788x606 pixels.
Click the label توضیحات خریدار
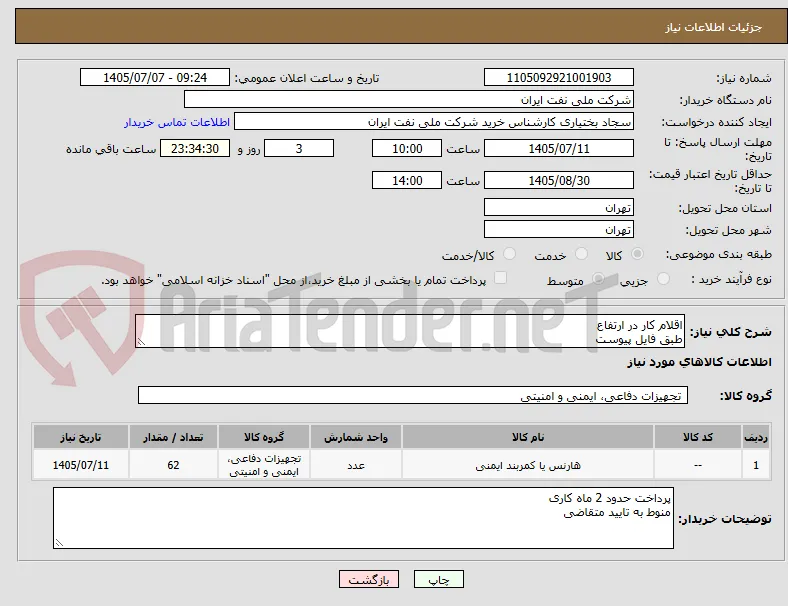[725, 519]
